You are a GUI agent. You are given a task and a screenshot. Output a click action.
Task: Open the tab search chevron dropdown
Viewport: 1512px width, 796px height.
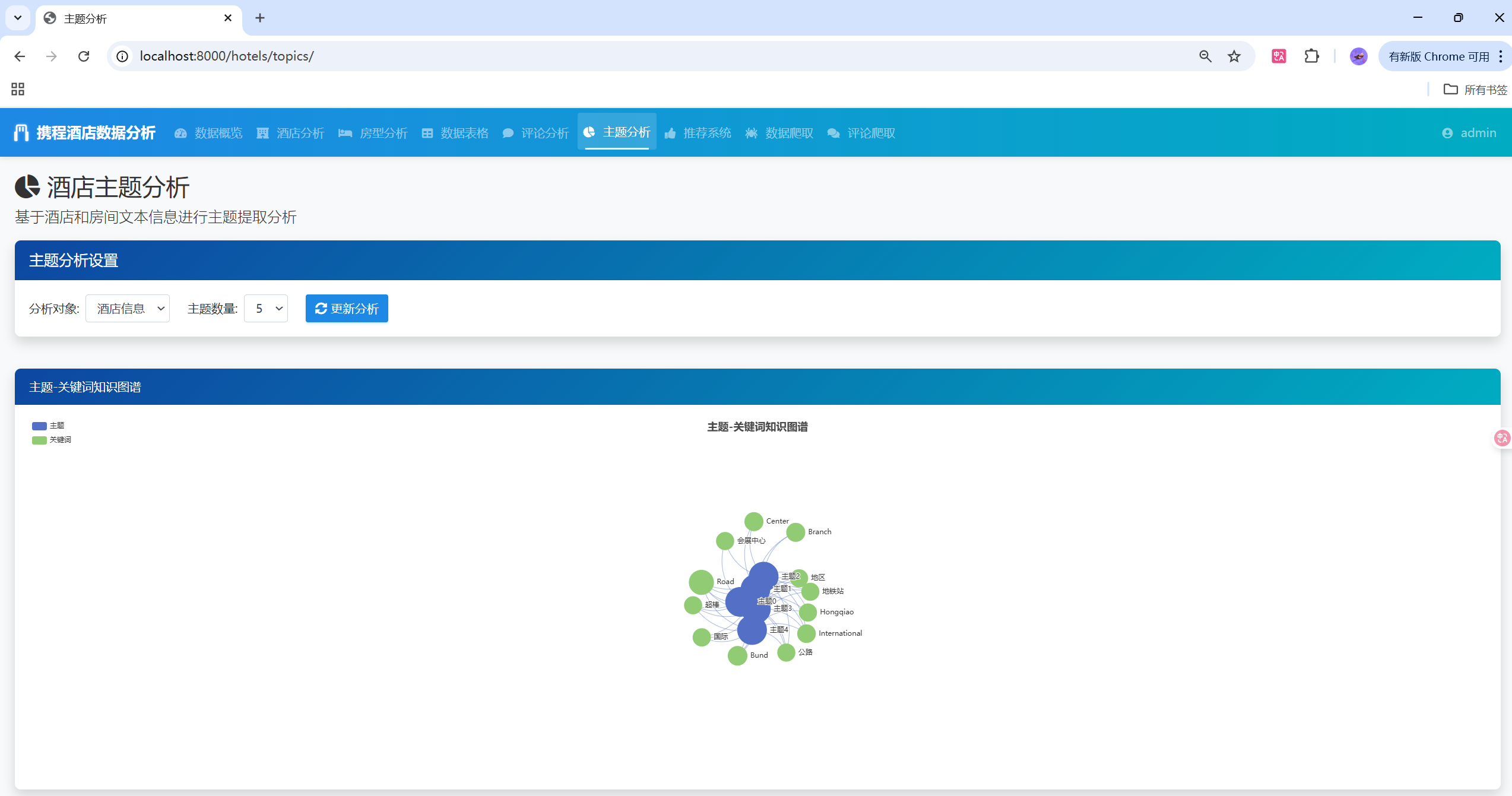[x=18, y=18]
